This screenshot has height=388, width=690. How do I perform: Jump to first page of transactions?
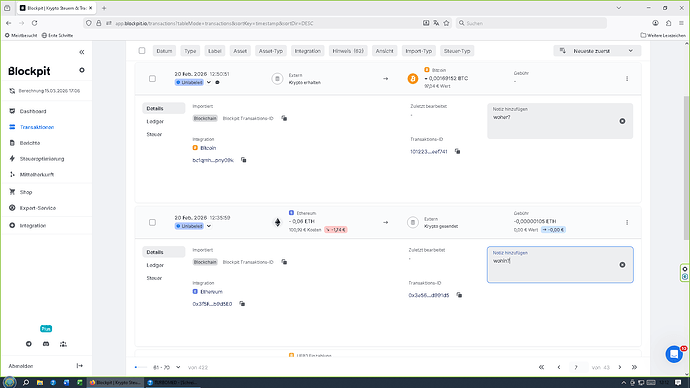click(541, 367)
